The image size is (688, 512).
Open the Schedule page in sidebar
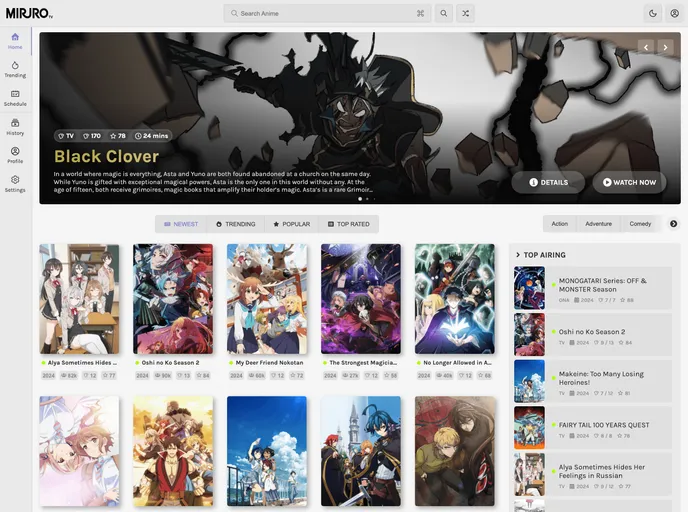click(15, 97)
